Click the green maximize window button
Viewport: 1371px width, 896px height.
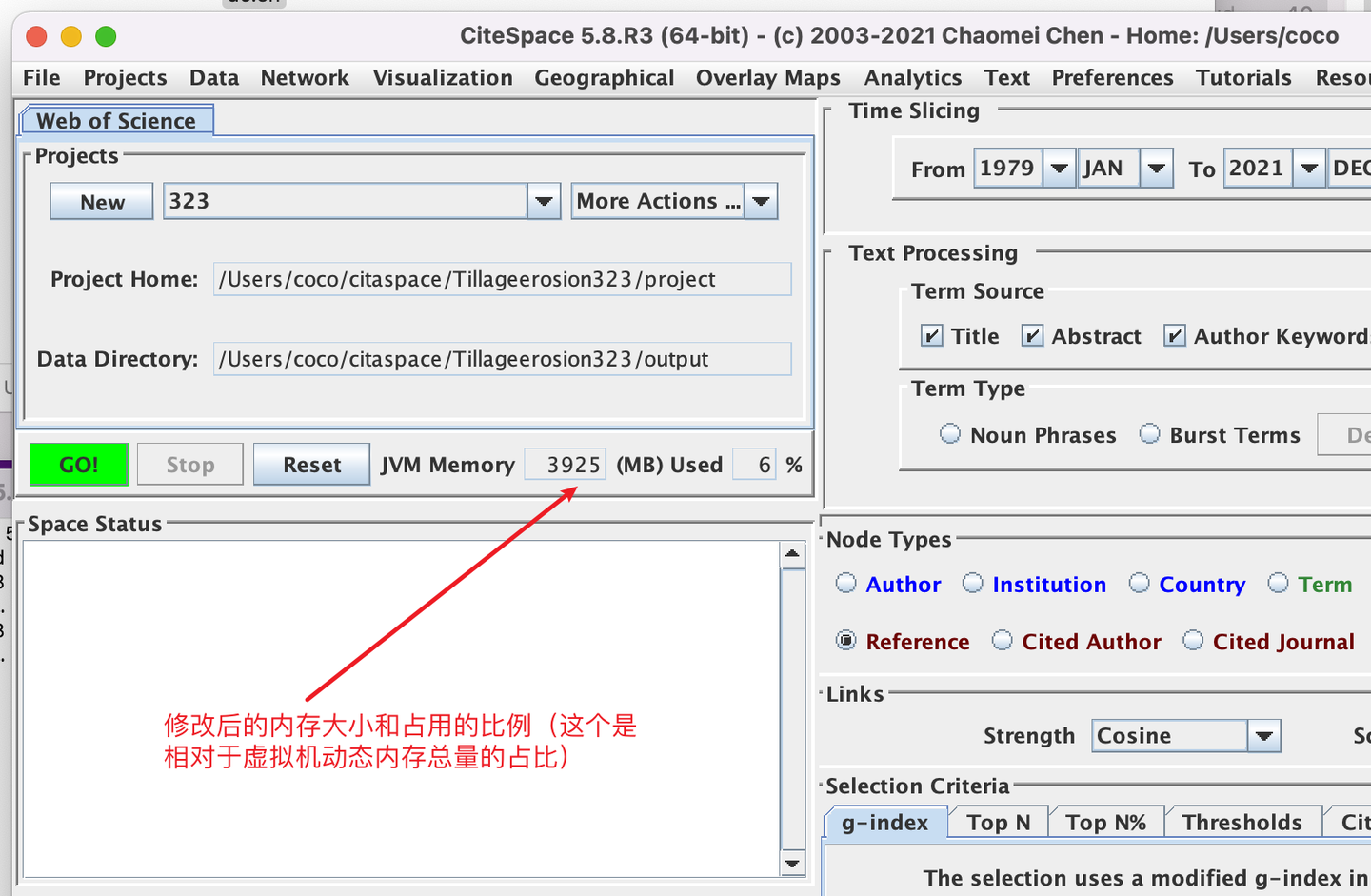106,36
